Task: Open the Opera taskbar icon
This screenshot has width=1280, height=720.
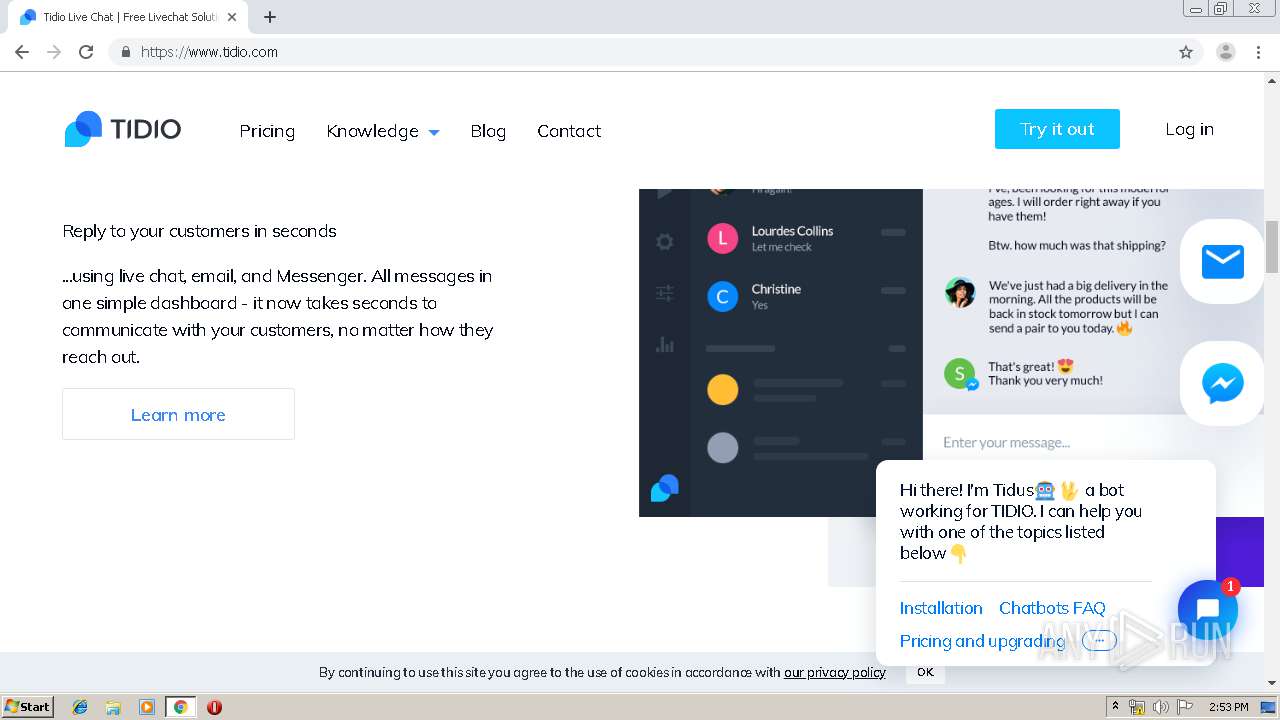Action: pyautogui.click(x=214, y=707)
